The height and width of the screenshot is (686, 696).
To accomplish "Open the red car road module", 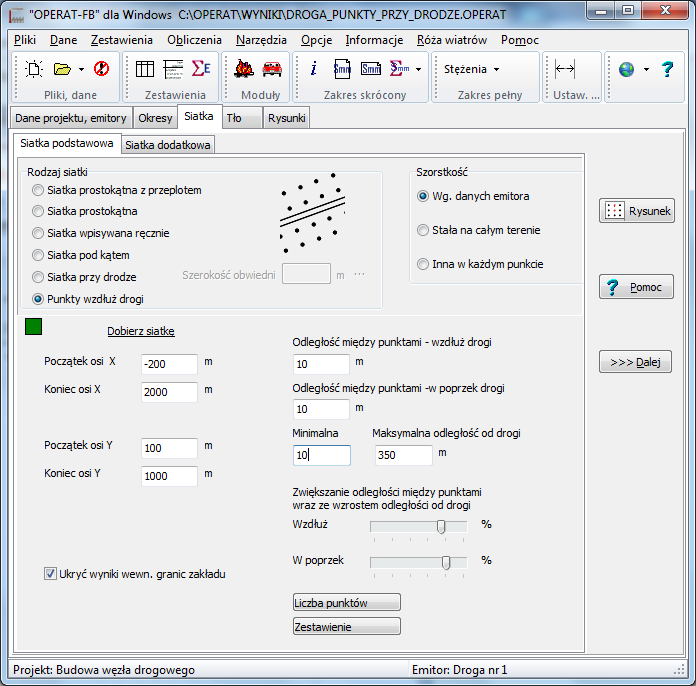I will 271,69.
